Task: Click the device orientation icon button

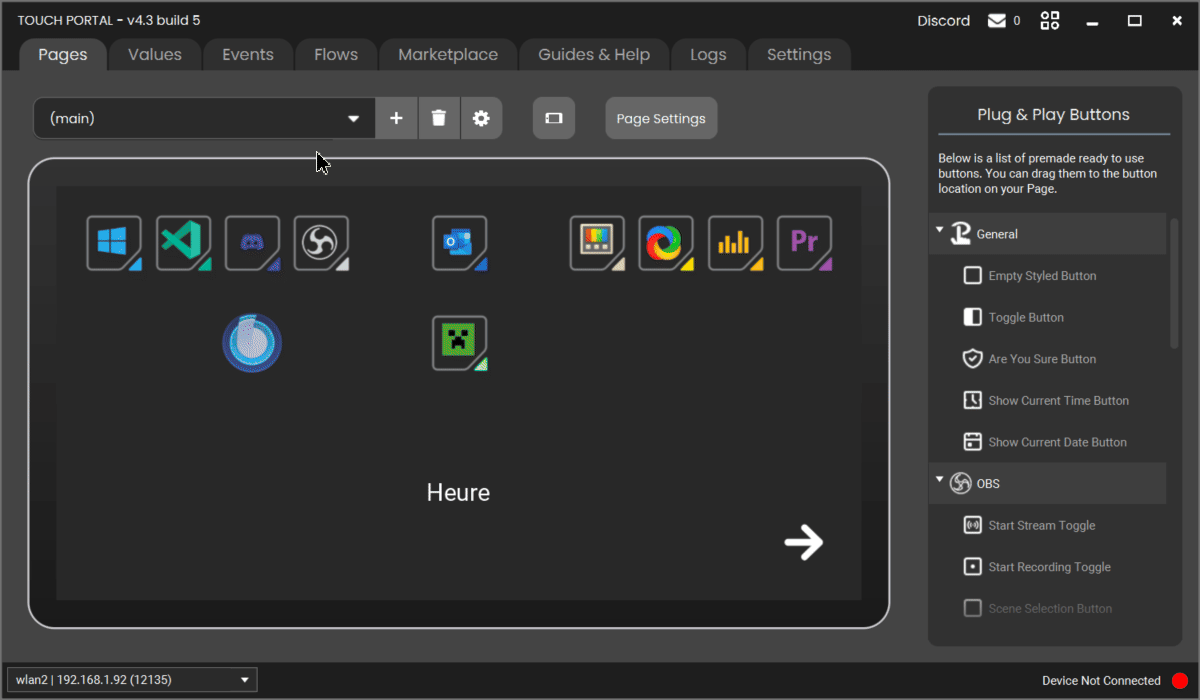Action: click(x=554, y=118)
